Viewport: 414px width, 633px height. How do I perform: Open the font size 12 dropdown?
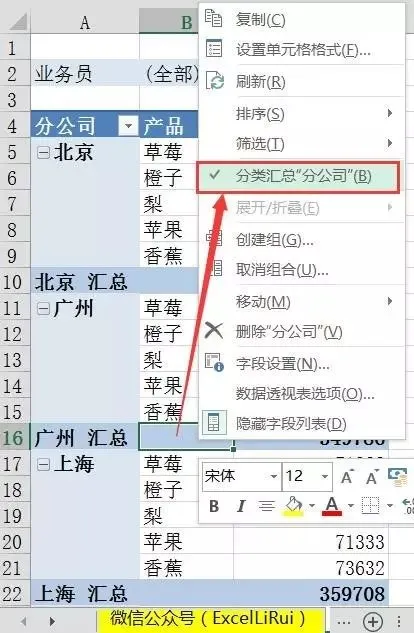point(324,477)
